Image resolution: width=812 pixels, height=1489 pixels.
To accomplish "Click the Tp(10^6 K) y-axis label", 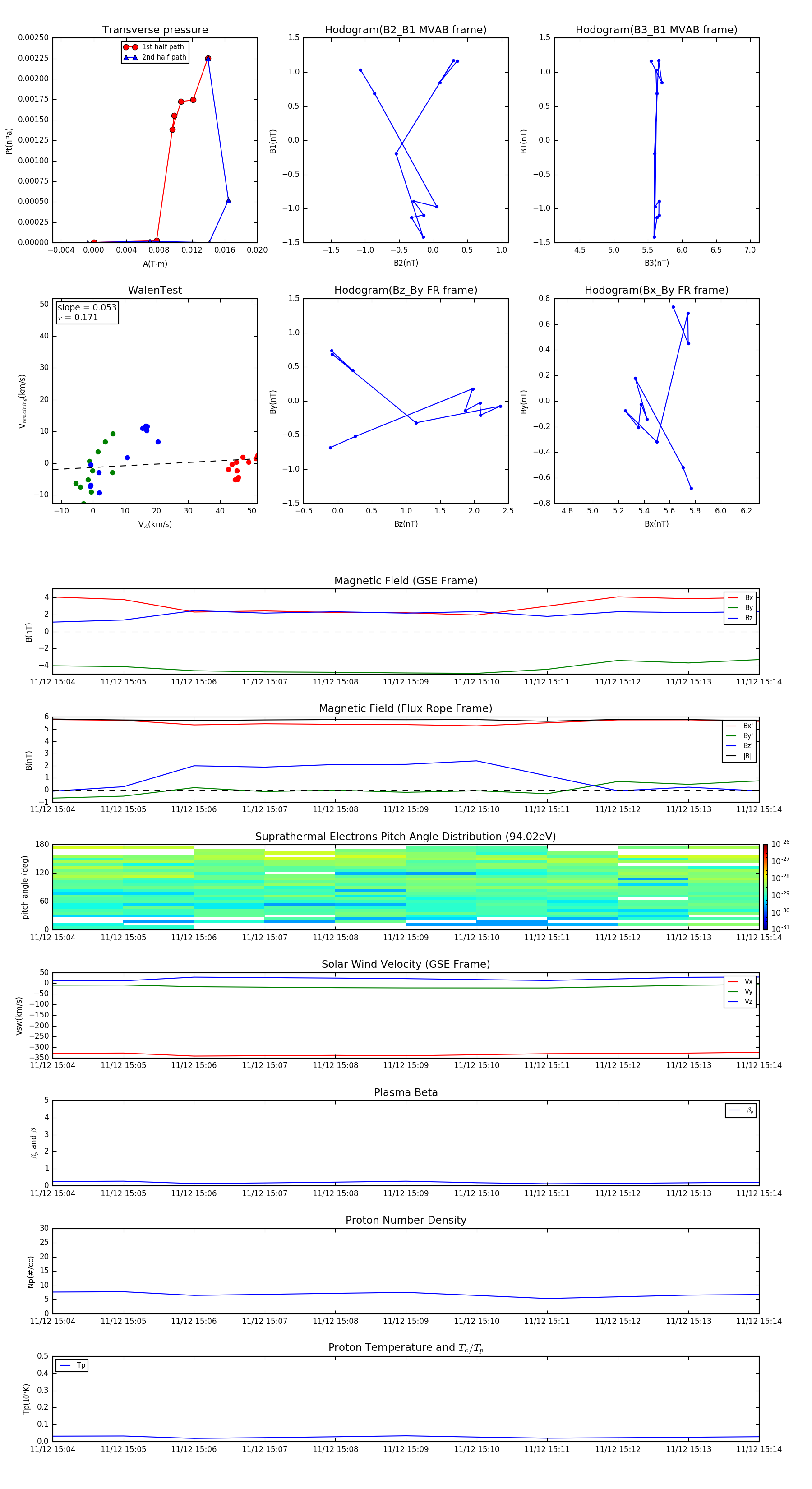I will (26, 1399).
